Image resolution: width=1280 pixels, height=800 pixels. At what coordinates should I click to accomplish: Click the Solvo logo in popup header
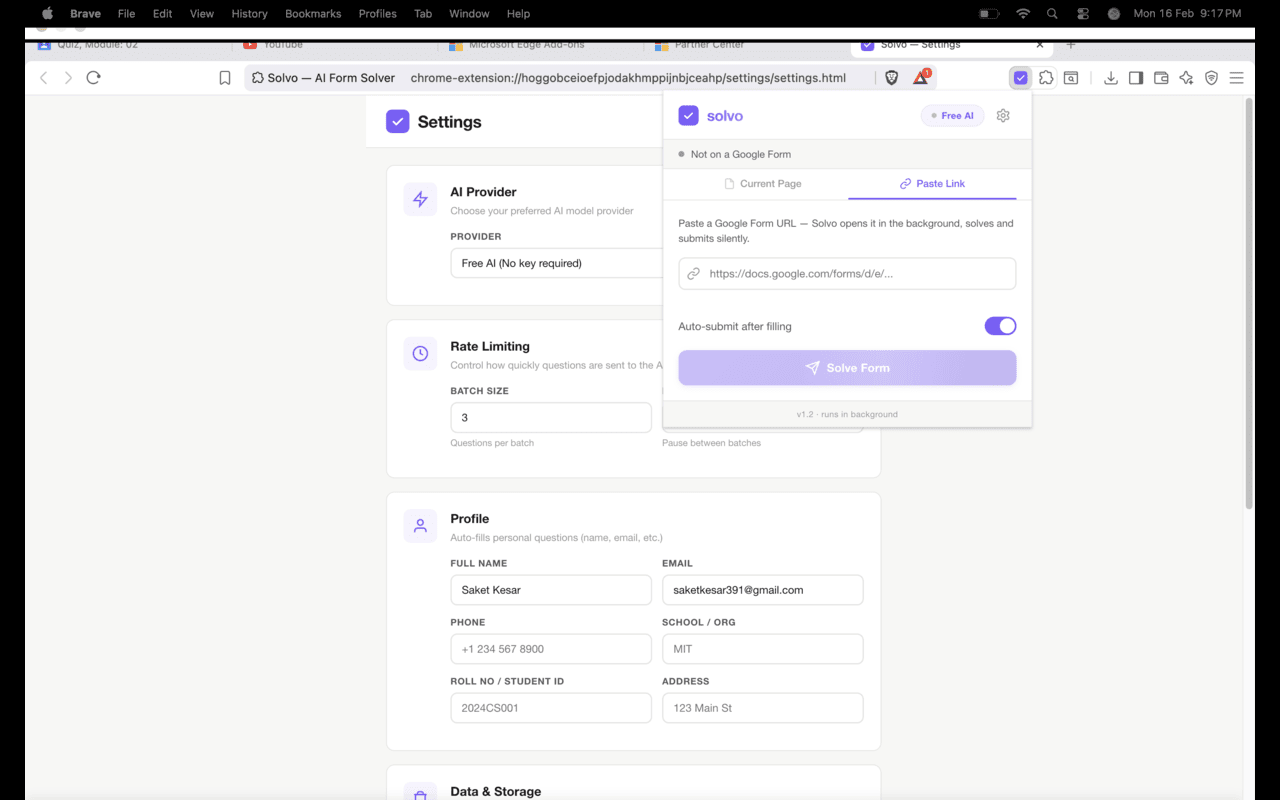coord(688,116)
